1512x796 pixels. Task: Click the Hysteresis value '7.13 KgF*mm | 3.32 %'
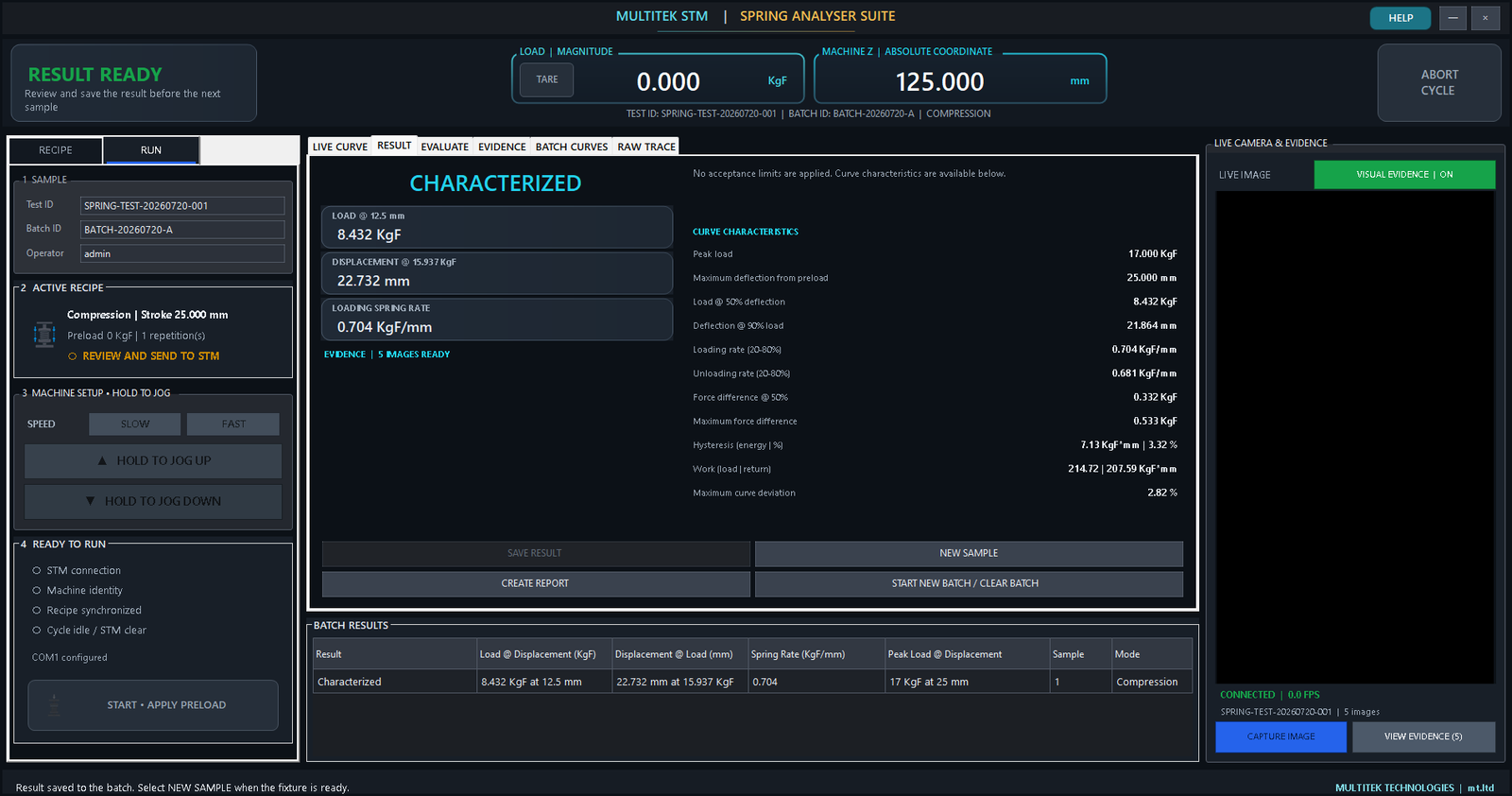[1128, 445]
